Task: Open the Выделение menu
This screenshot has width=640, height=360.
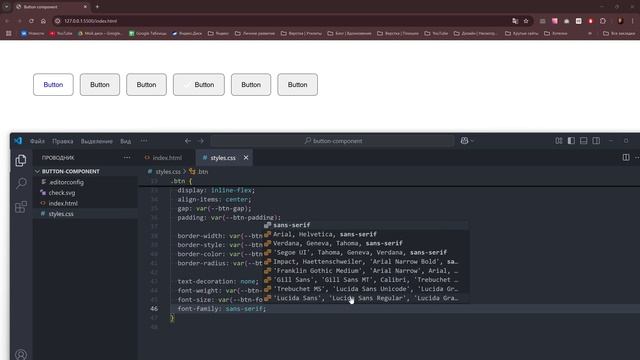Action: pyautogui.click(x=96, y=141)
